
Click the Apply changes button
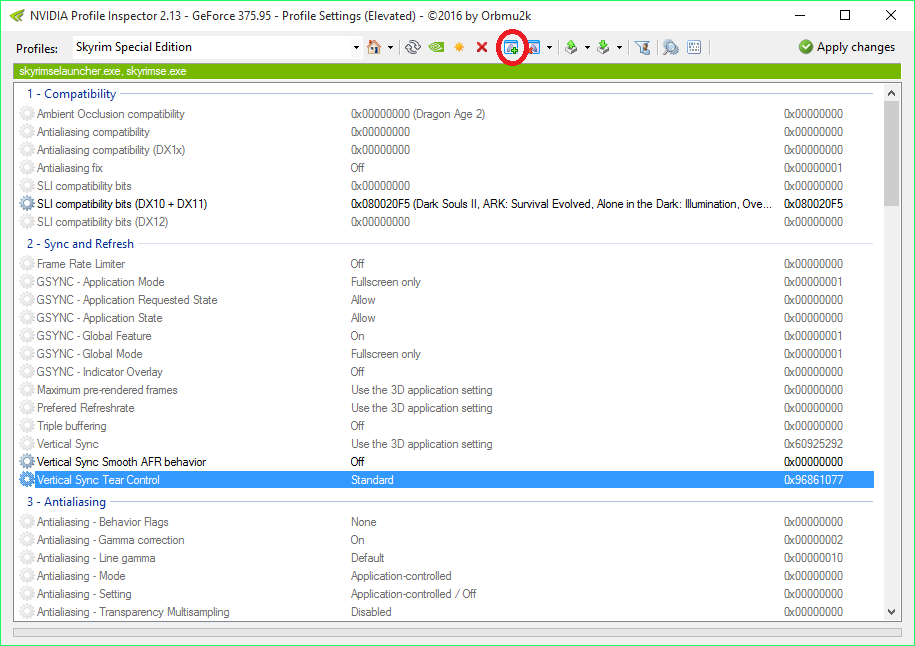[847, 47]
